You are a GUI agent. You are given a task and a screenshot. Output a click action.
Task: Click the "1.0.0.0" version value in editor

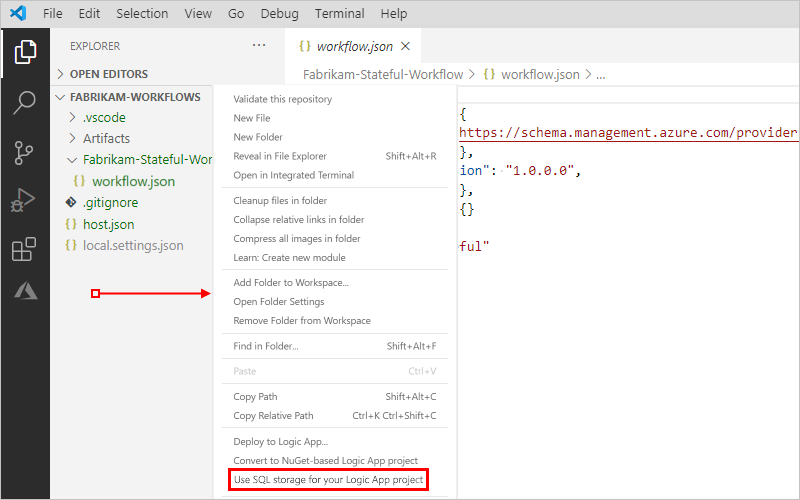540,170
